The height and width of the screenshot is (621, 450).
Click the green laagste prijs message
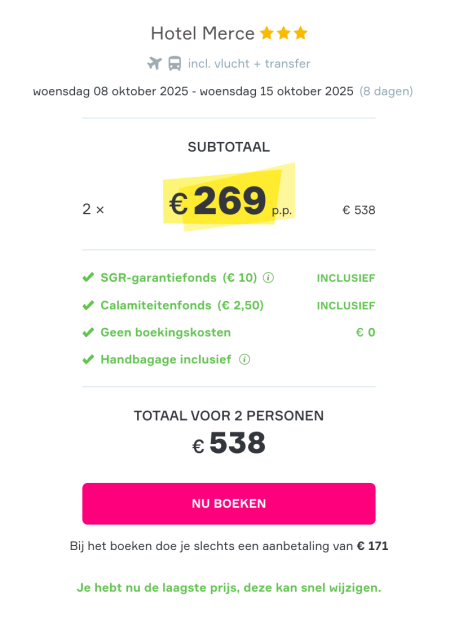click(x=229, y=587)
